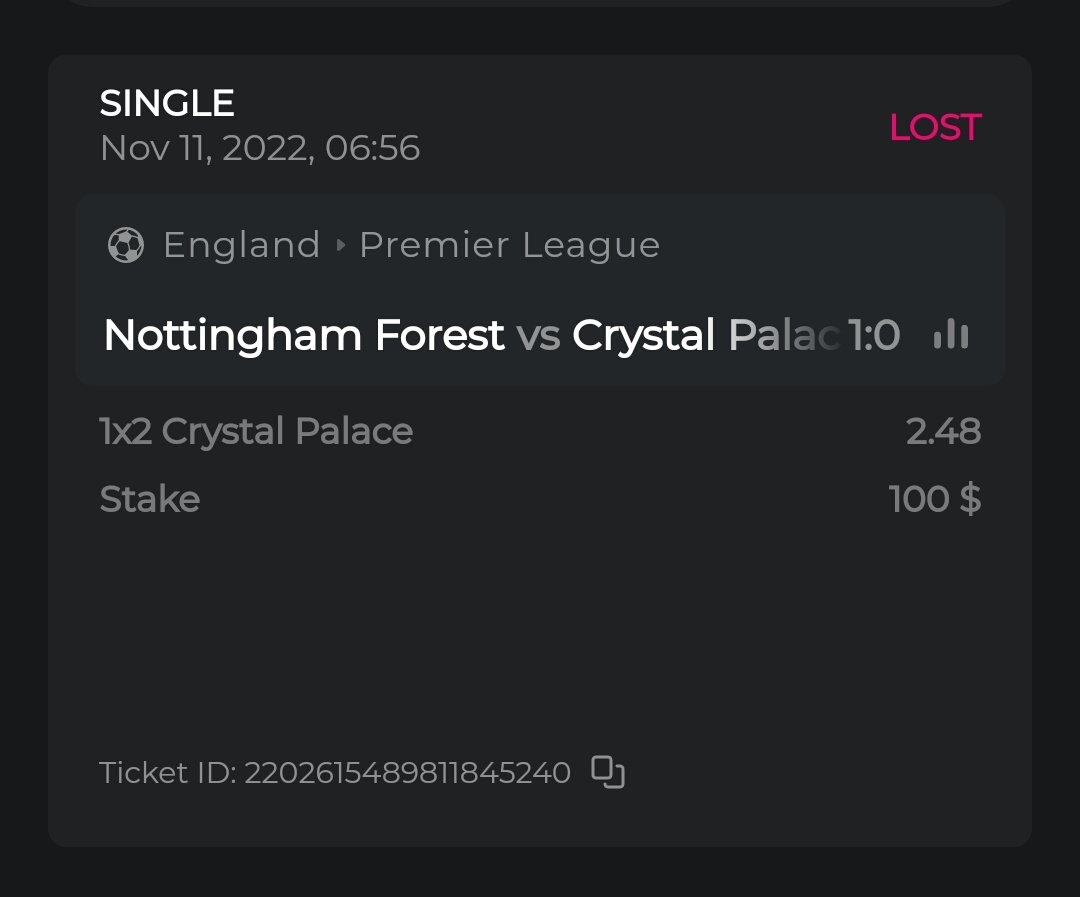Open match statistics bar chart icon
This screenshot has height=897, width=1080.
point(951,335)
